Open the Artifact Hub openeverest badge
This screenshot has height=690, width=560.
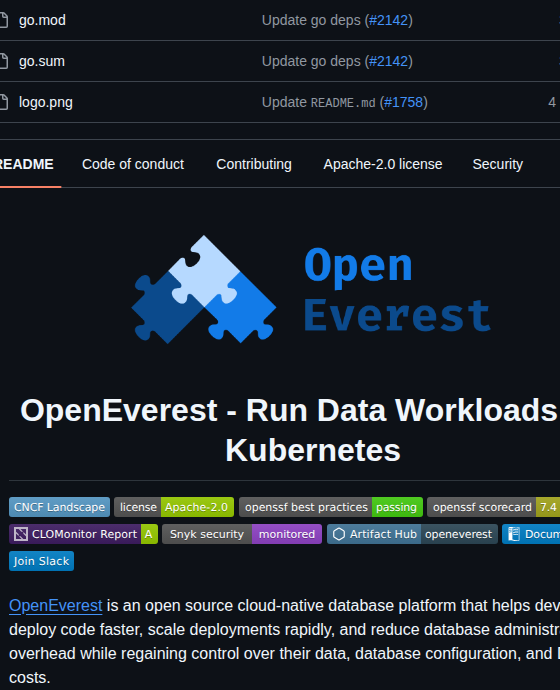tap(412, 534)
